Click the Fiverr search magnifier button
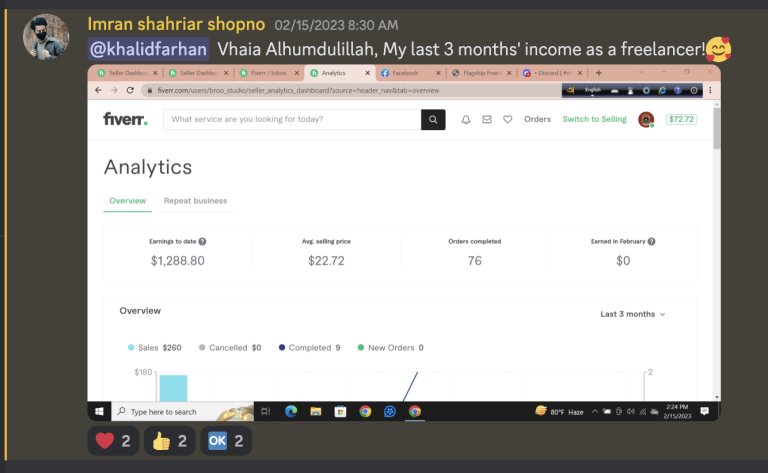Viewport: 768px width, 473px height. point(433,119)
